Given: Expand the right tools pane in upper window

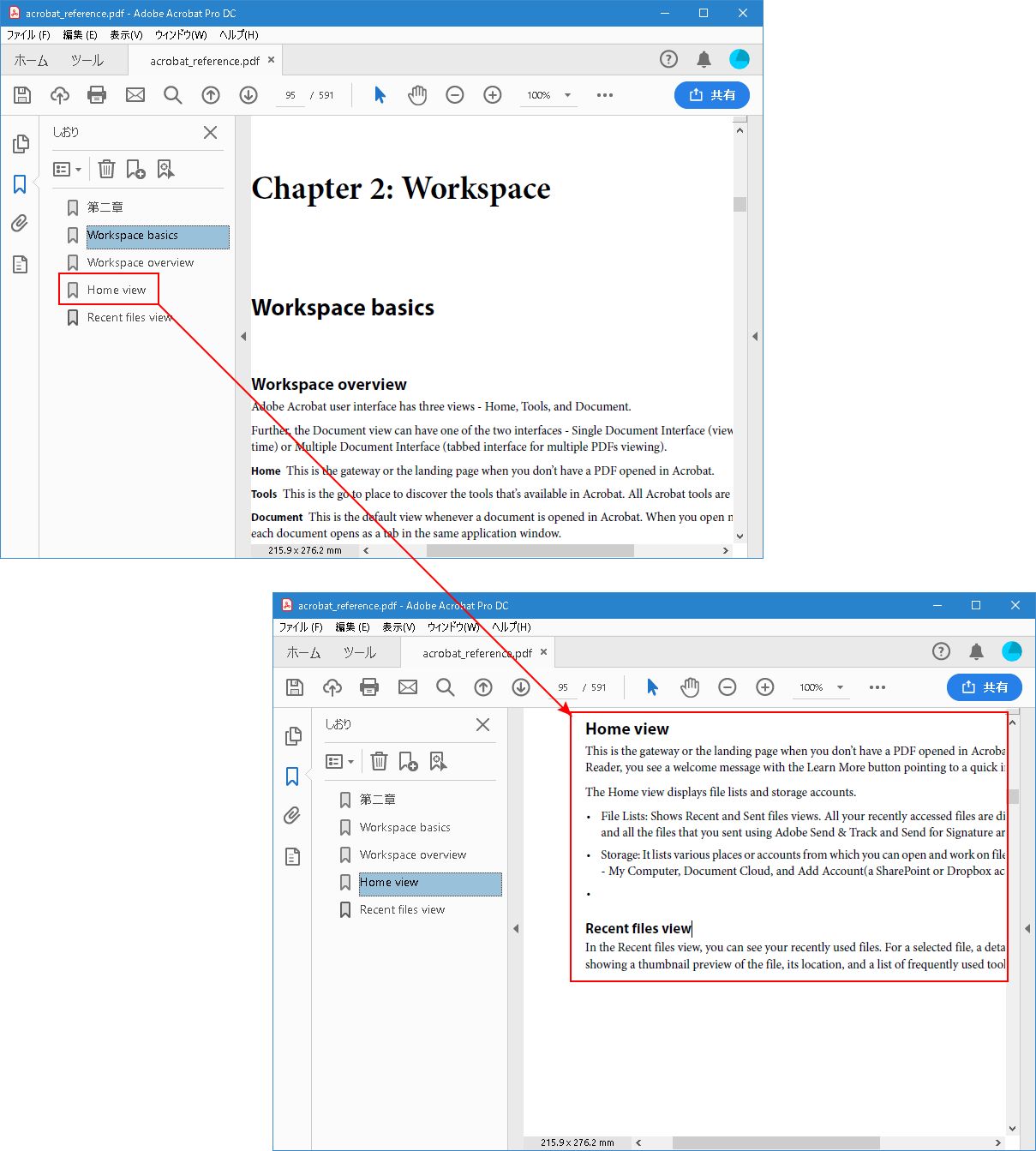Looking at the screenshot, I should point(755,337).
